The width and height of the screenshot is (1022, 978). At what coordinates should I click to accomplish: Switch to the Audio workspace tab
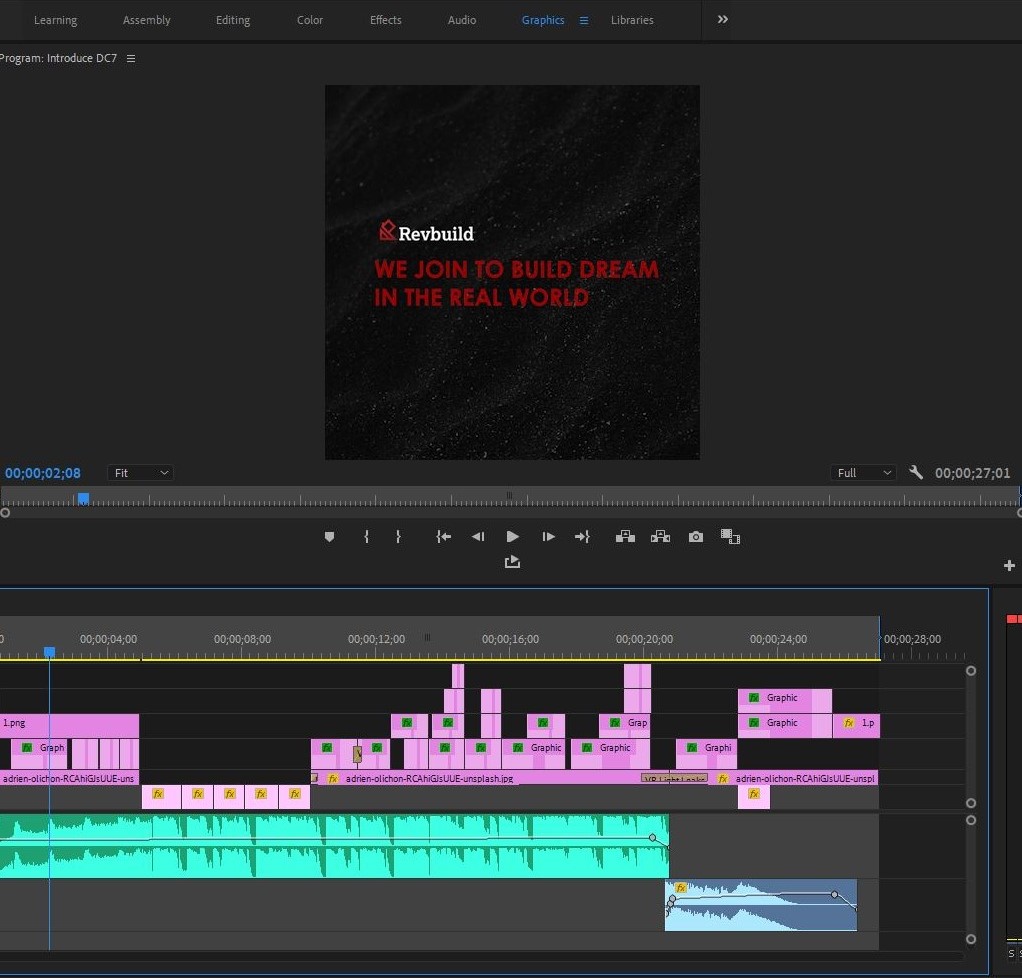pyautogui.click(x=461, y=20)
